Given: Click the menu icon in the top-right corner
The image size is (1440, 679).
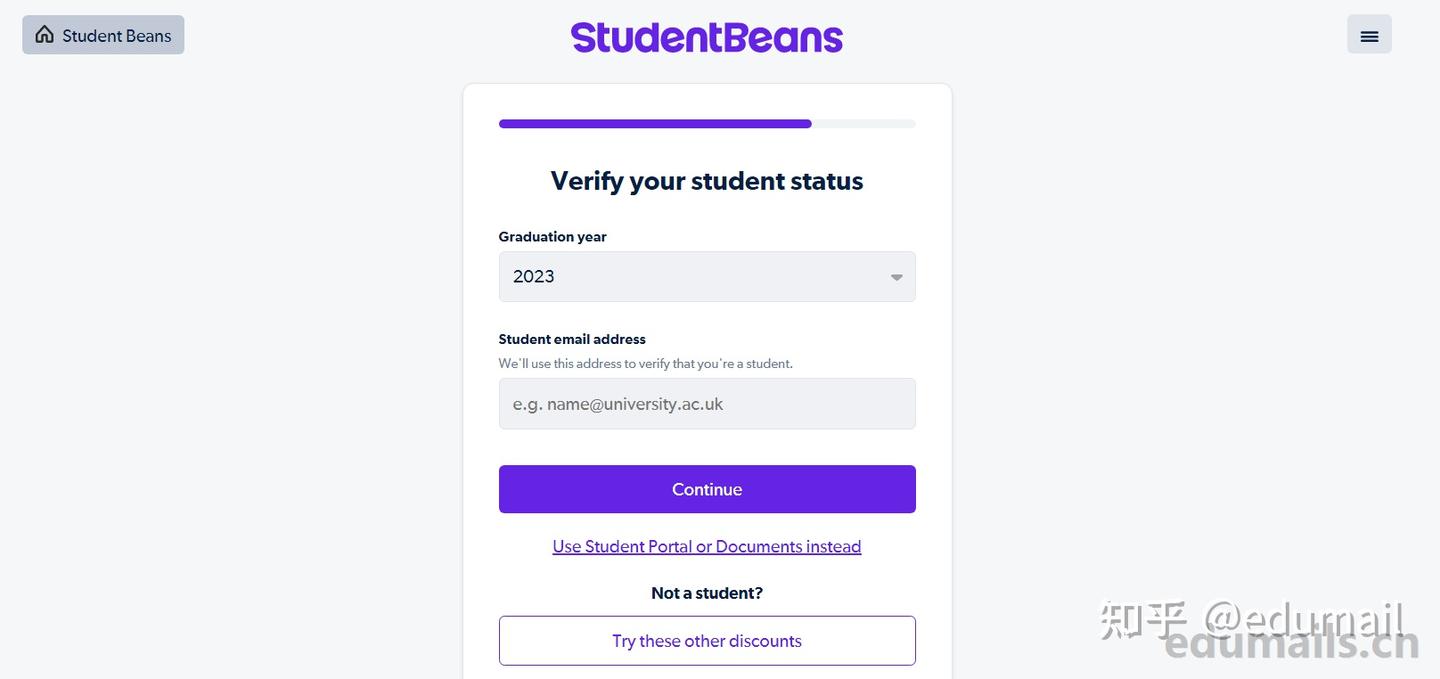Looking at the screenshot, I should coord(1368,34).
